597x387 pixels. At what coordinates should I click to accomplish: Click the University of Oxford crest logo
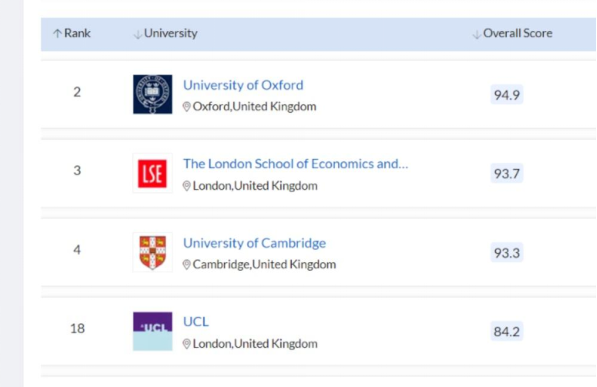point(152,94)
